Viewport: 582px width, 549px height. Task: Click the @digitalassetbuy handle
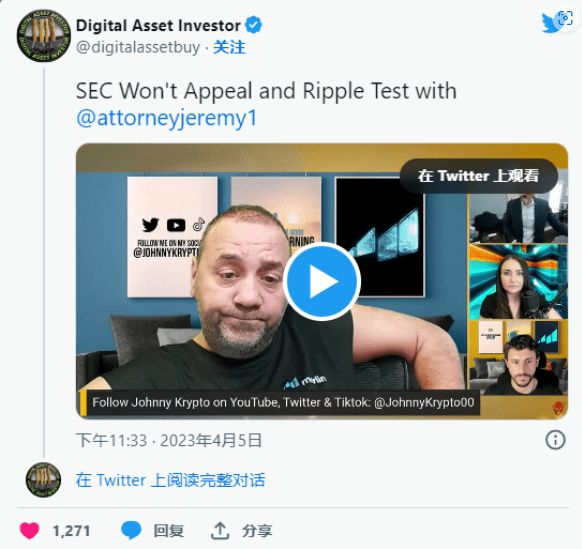click(138, 48)
